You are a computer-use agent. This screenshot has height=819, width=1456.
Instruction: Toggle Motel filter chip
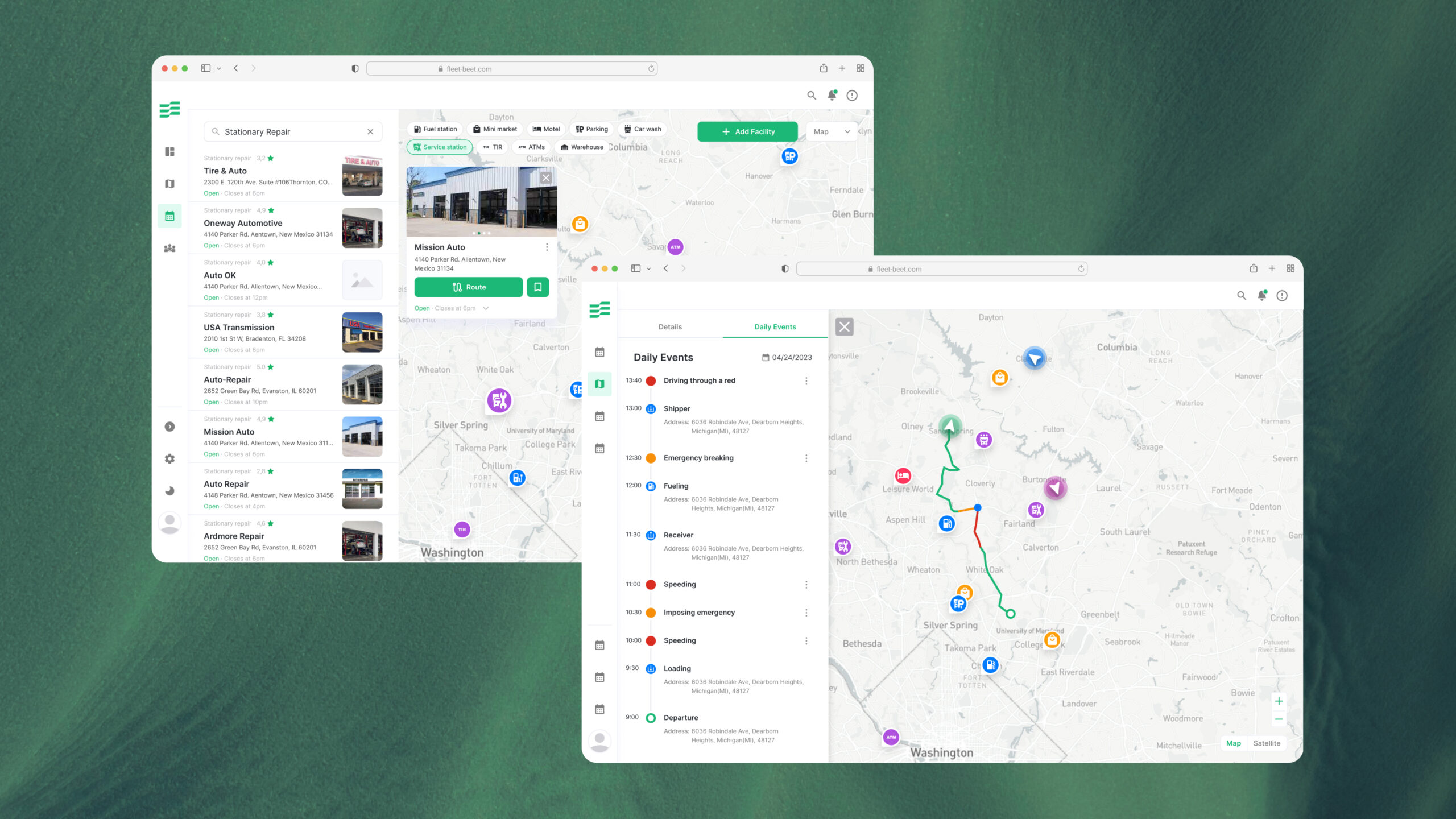click(x=546, y=129)
